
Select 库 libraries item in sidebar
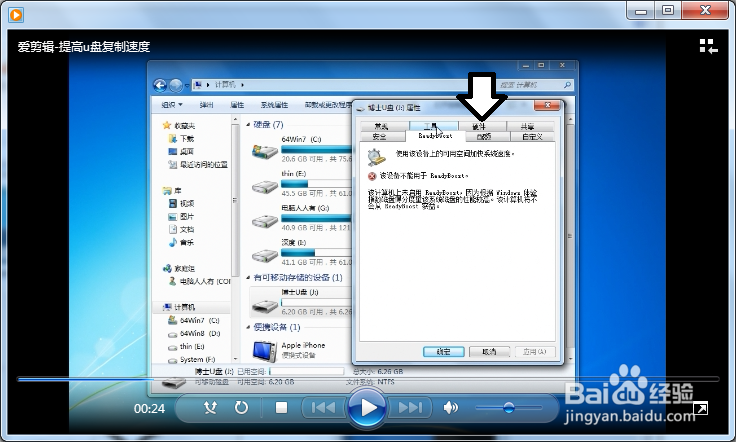[x=172, y=191]
